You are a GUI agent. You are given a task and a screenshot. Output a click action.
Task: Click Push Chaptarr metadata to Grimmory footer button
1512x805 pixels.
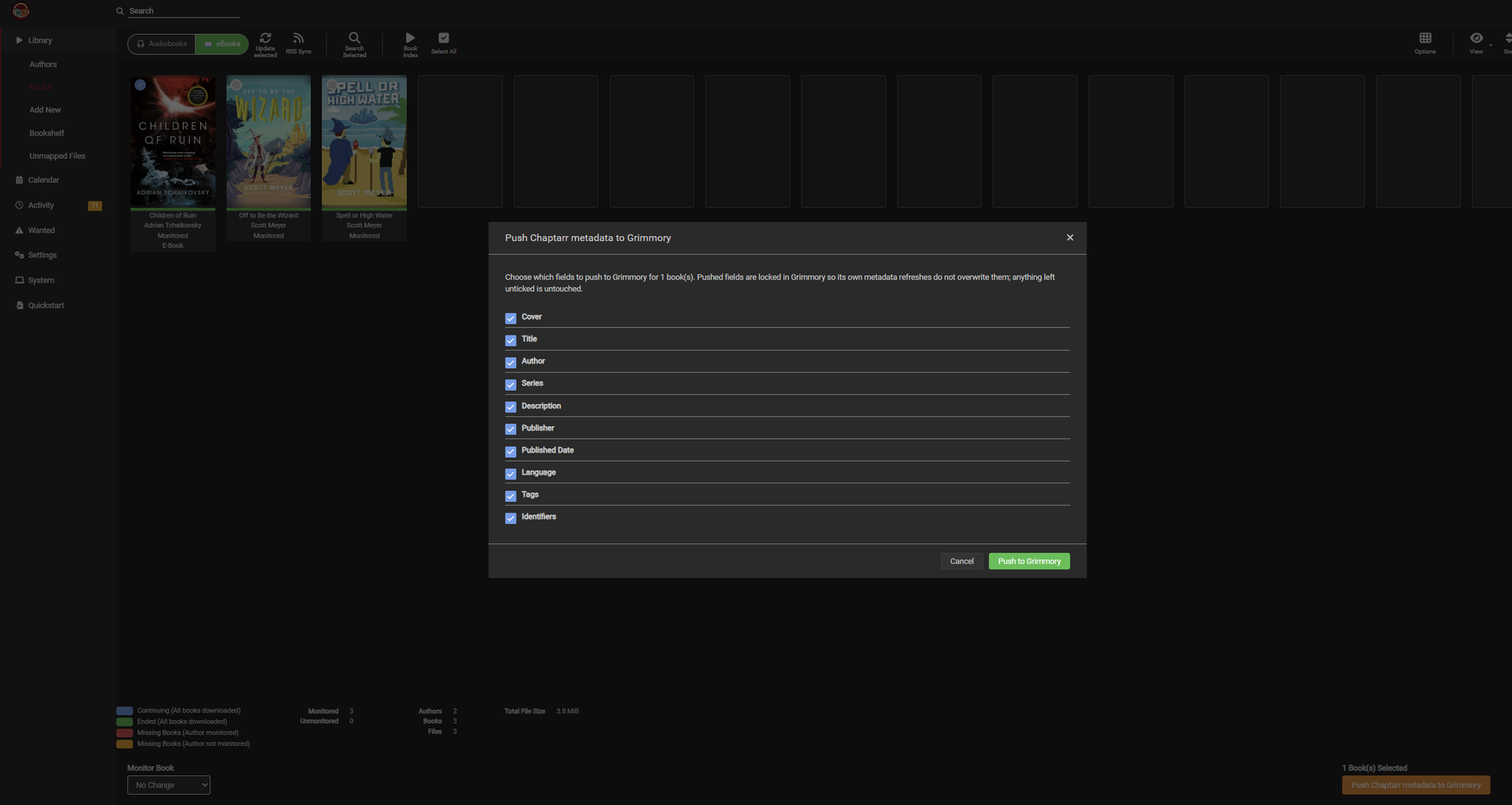point(1415,785)
